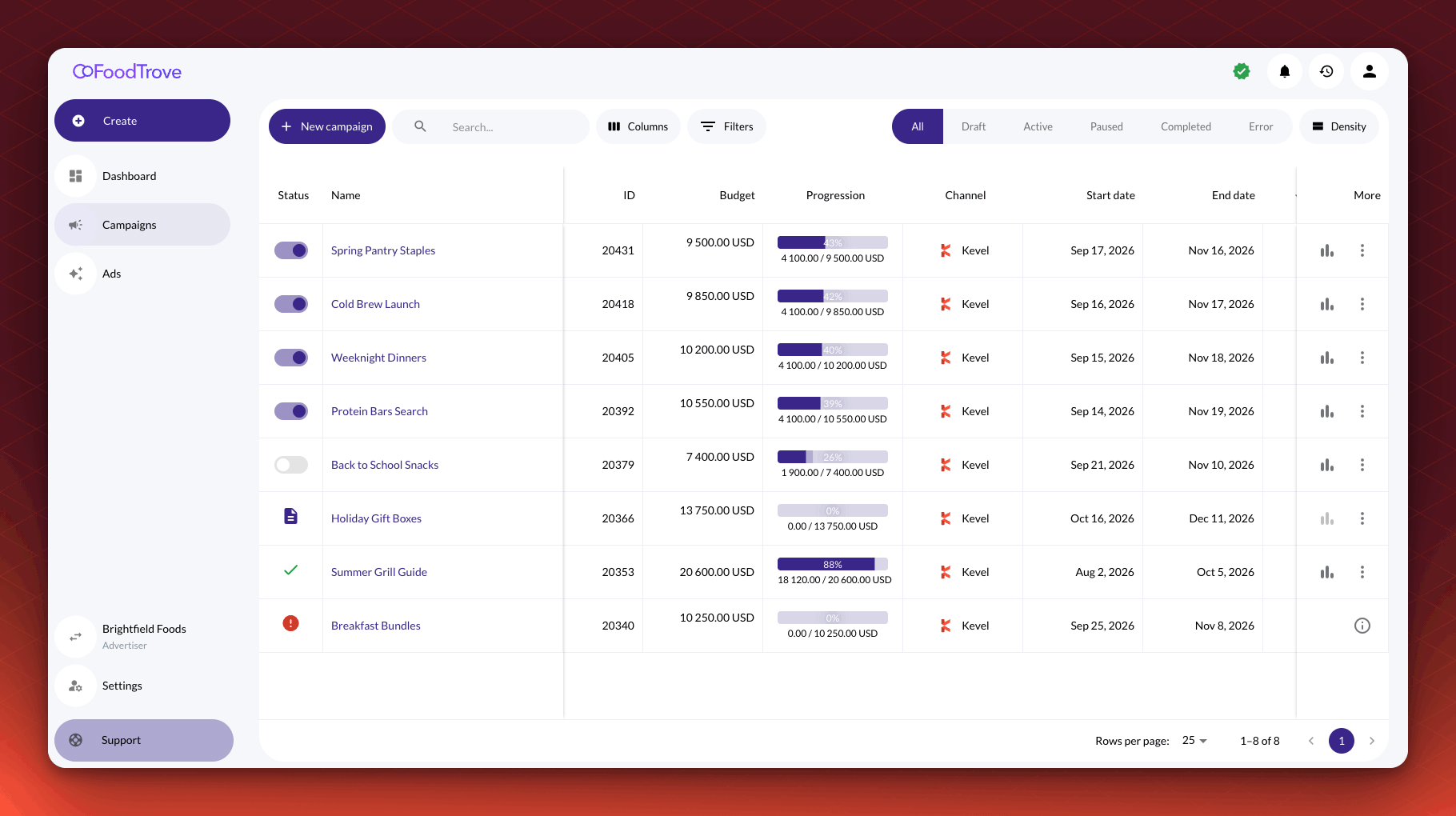This screenshot has width=1456, height=816.
Task: Click the draft document icon for Holiday Gift Boxes
Action: click(x=291, y=516)
